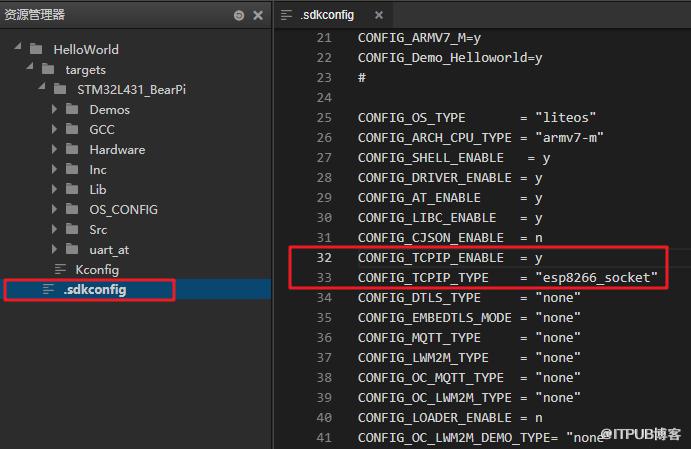This screenshot has width=691, height=449.
Task: Click the HelloWorld folder icon
Action: [x=36, y=49]
